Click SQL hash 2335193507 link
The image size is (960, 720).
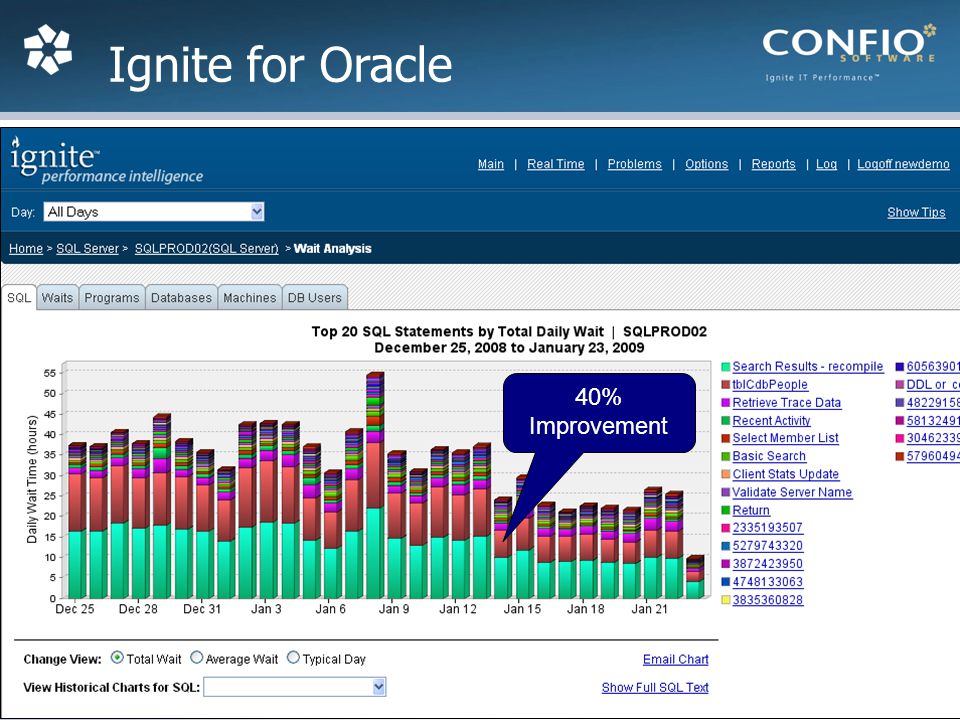767,528
